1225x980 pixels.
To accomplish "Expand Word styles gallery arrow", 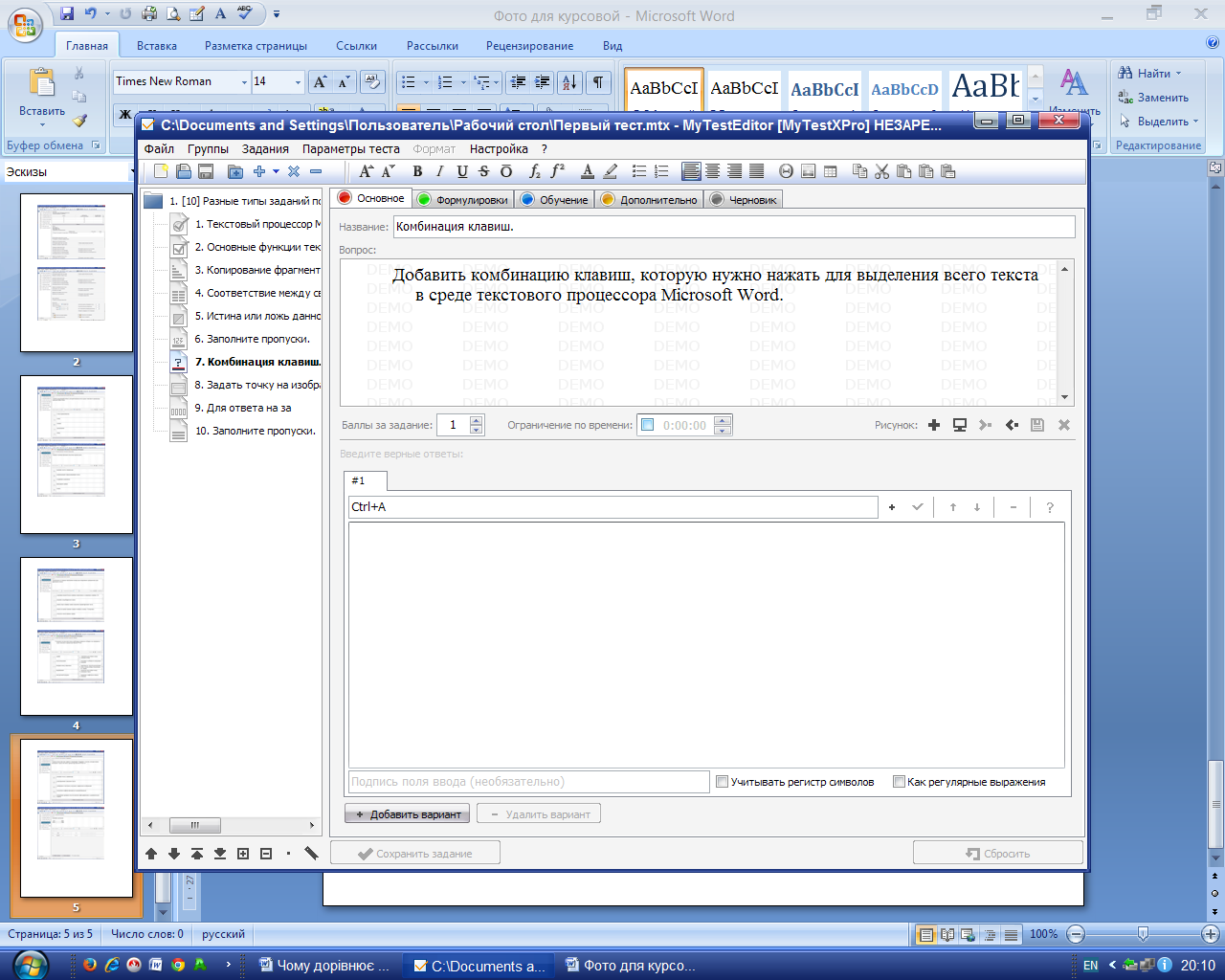I will (1036, 99).
